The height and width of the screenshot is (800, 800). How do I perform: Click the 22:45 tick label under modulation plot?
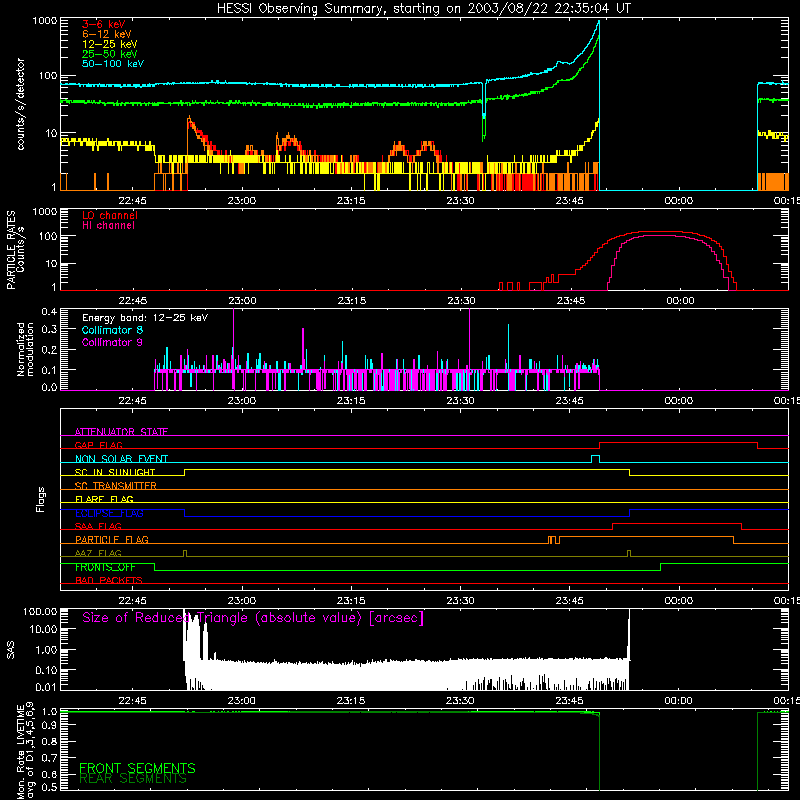(x=132, y=401)
